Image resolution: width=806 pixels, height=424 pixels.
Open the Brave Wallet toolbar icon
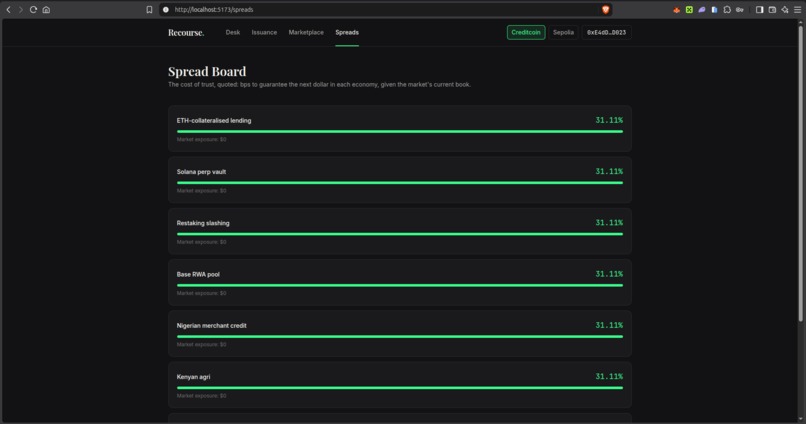pos(772,10)
